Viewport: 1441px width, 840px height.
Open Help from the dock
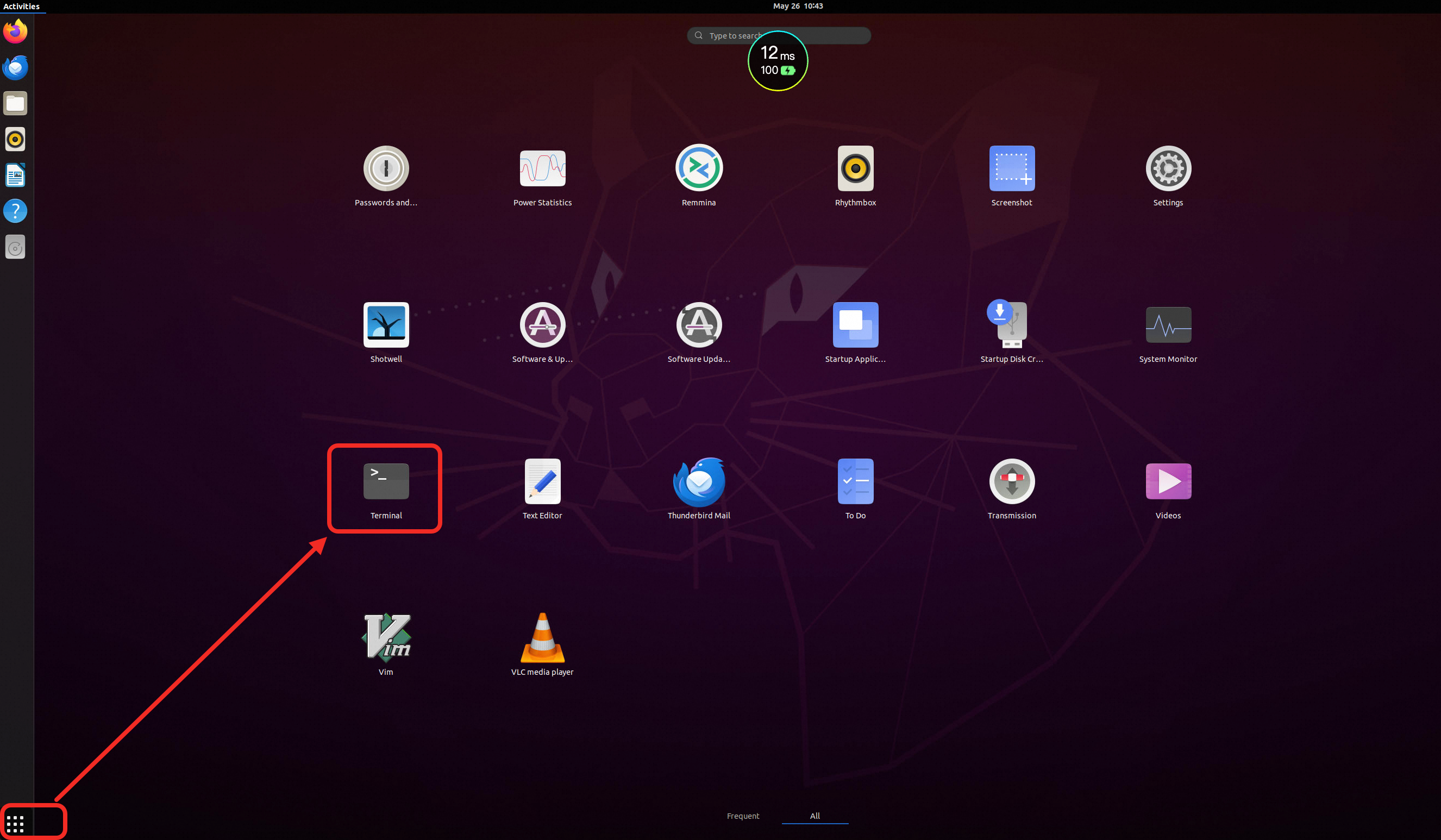point(15,211)
